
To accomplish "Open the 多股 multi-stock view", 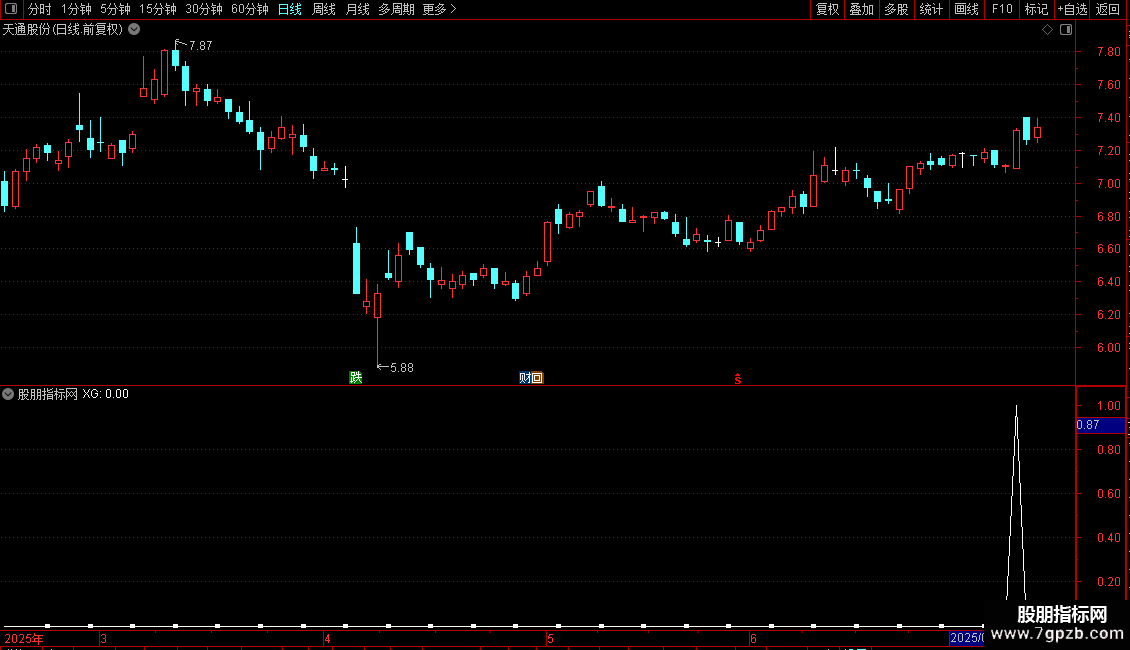I will 896,9.
